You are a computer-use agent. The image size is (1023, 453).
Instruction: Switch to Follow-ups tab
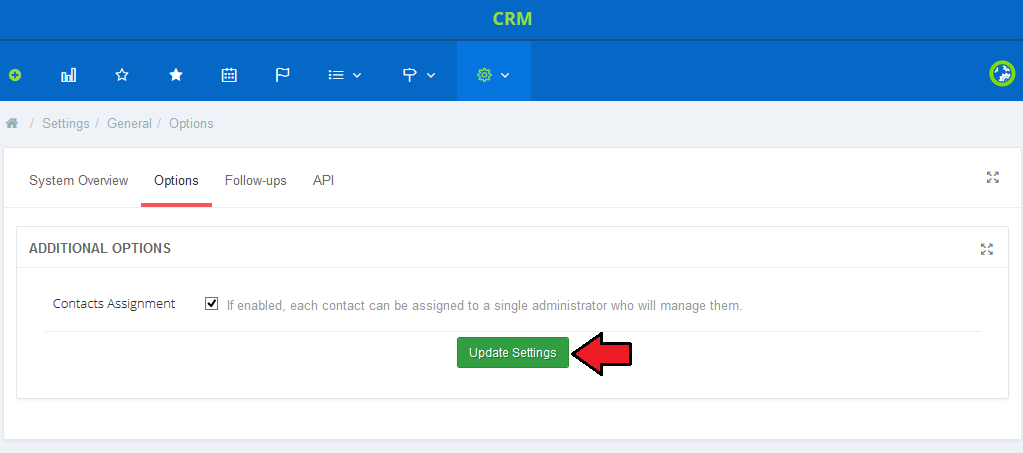(256, 181)
